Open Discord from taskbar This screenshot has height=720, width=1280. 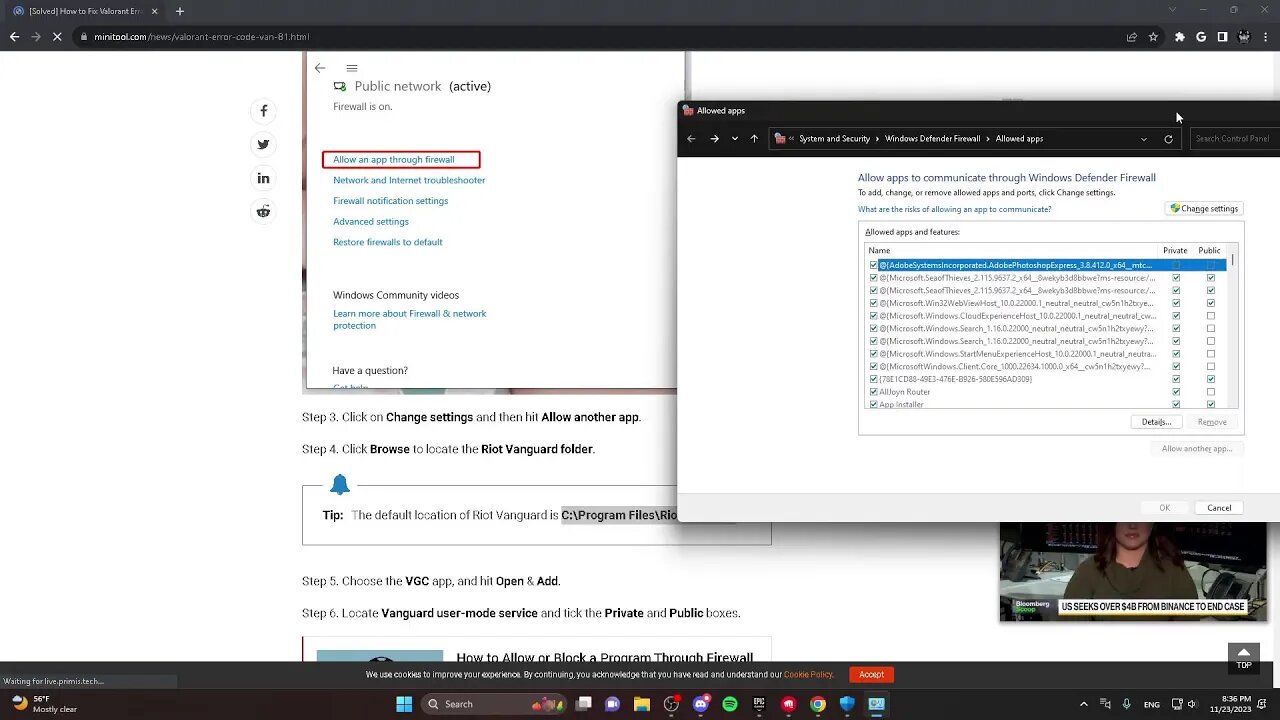point(701,704)
